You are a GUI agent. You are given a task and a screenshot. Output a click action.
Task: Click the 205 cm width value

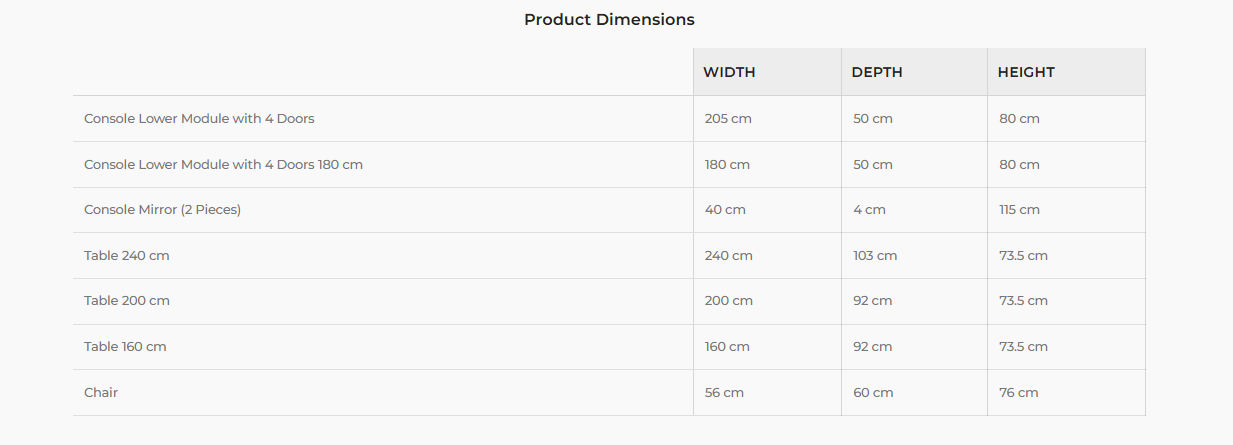pos(728,118)
